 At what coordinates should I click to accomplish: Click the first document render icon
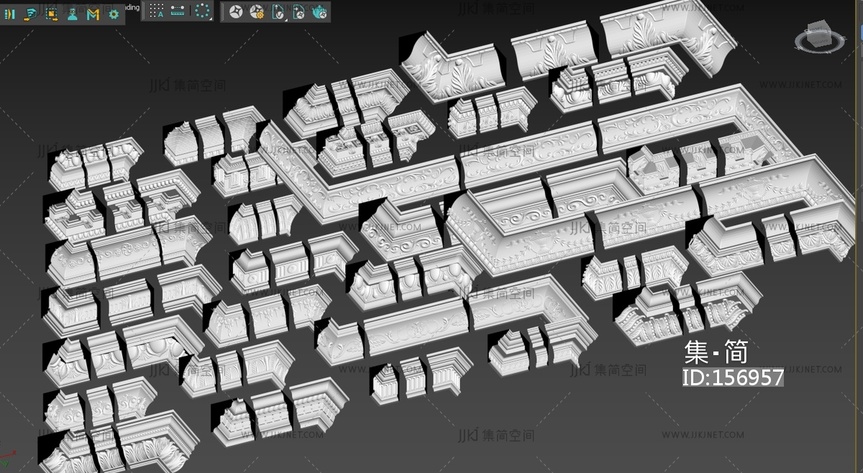click(278, 12)
